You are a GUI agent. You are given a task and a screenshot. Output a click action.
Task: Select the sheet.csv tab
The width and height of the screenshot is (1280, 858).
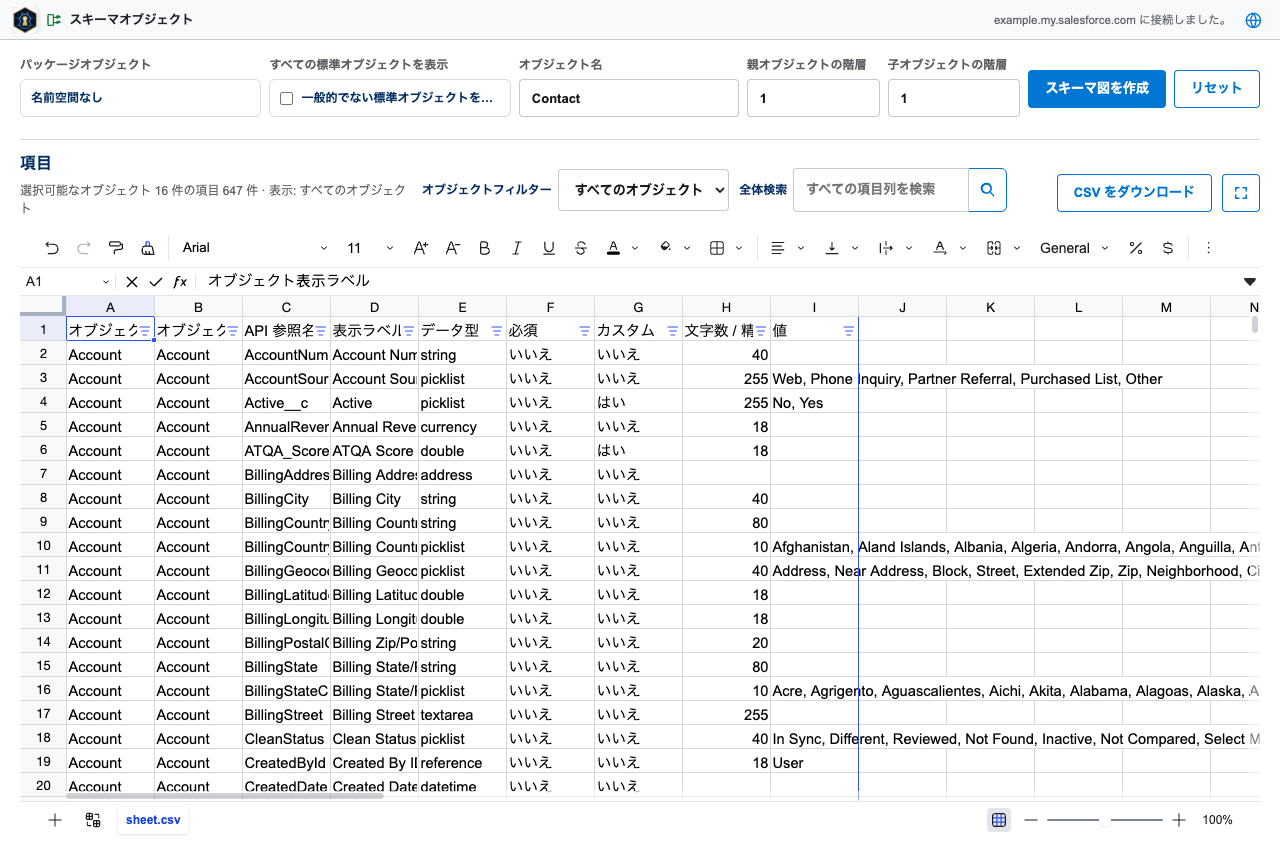153,820
